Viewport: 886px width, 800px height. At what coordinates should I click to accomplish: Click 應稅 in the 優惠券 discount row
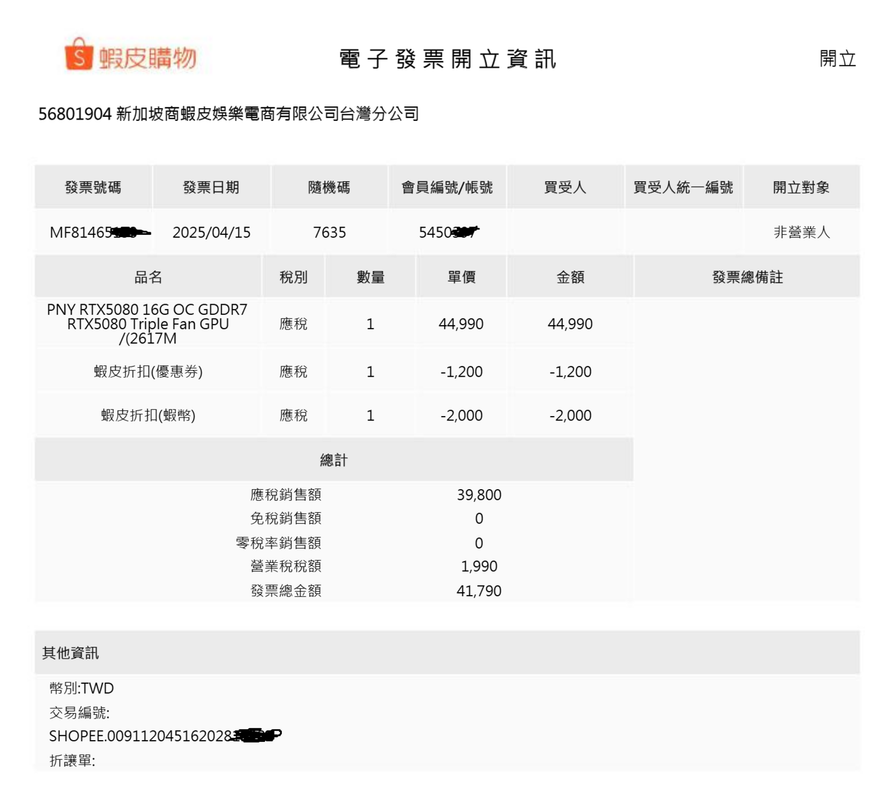[x=294, y=372]
